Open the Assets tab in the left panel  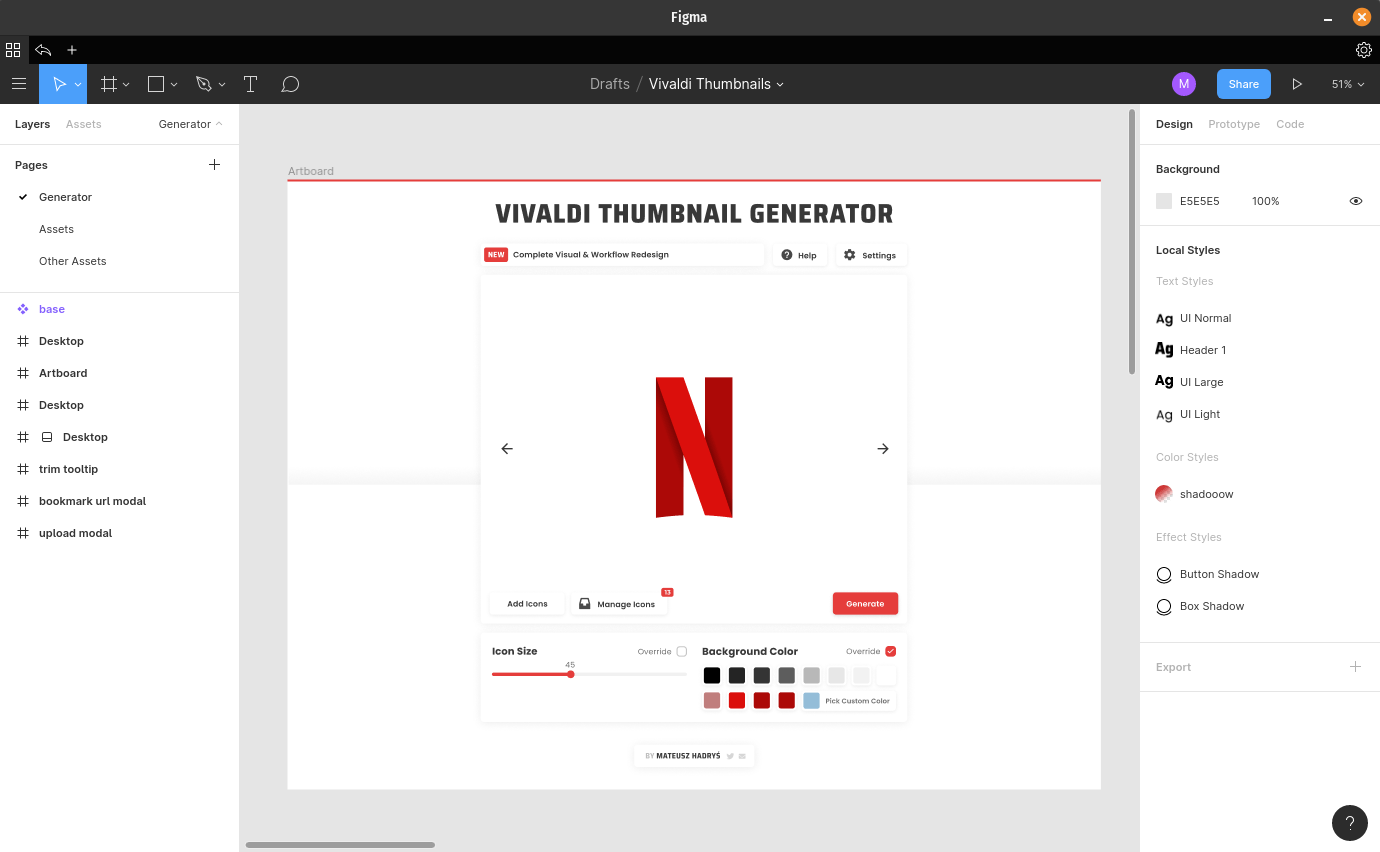point(83,124)
